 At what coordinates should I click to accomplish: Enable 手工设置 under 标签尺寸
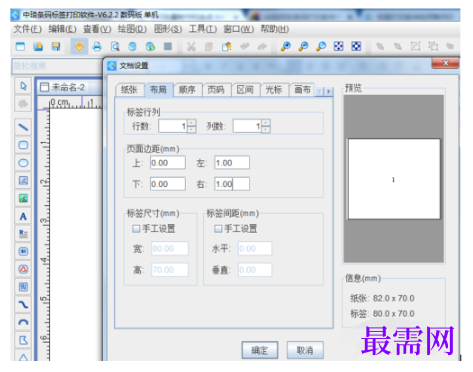136,229
